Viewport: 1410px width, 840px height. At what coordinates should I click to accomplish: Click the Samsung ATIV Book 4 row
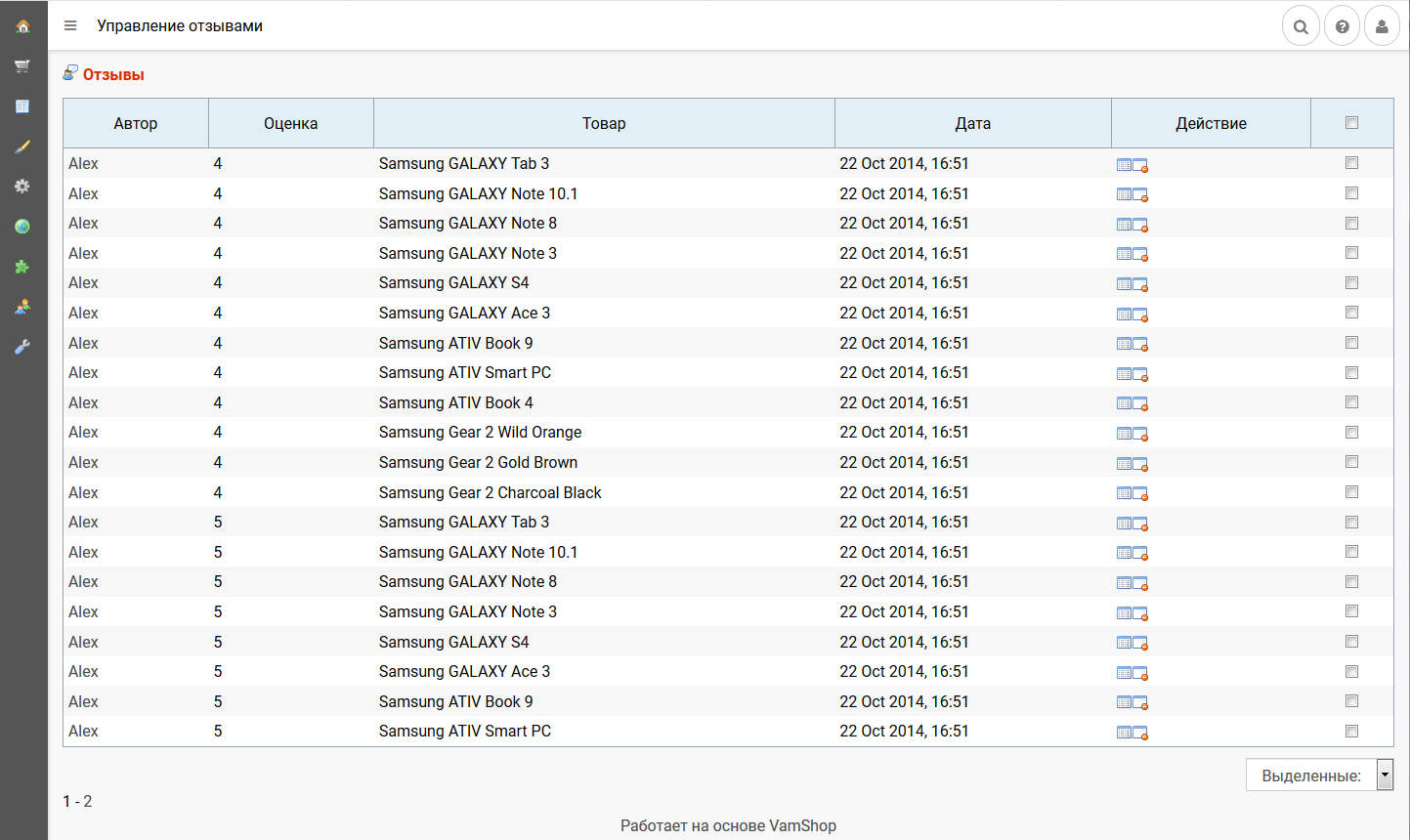[x=455, y=403]
